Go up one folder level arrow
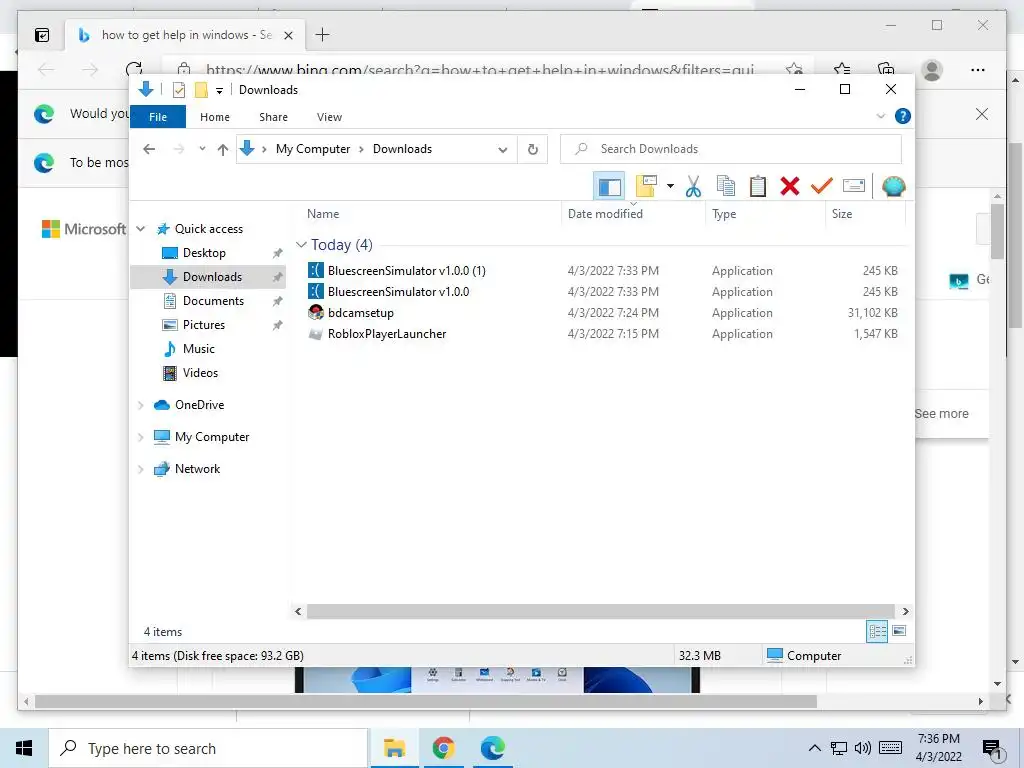Viewport: 1024px width, 768px height. click(x=223, y=150)
